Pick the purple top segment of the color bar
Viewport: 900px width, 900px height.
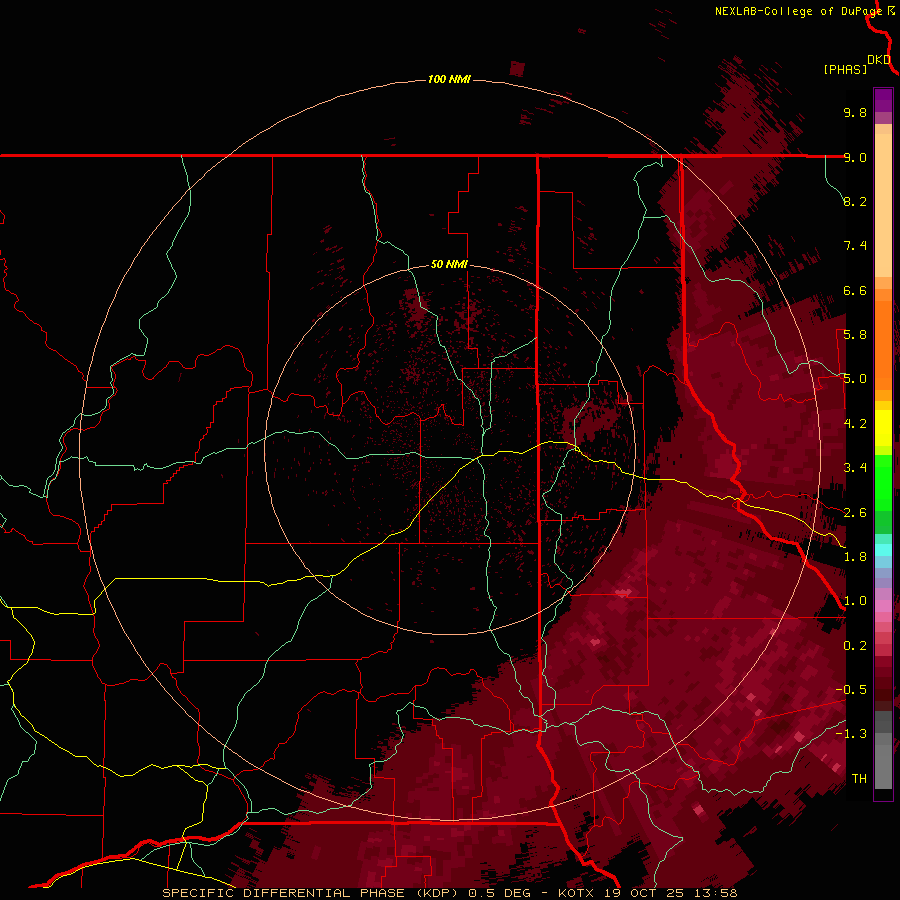coord(883,101)
